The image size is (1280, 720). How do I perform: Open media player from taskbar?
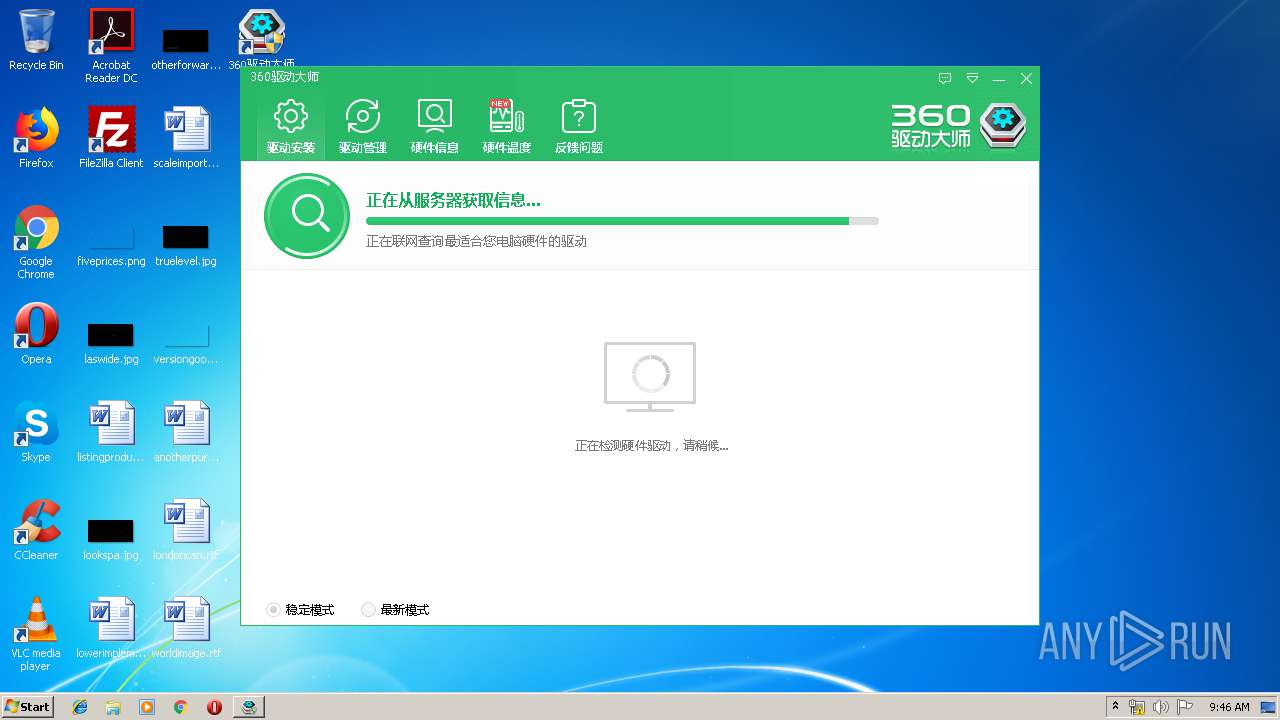pyautogui.click(x=147, y=707)
